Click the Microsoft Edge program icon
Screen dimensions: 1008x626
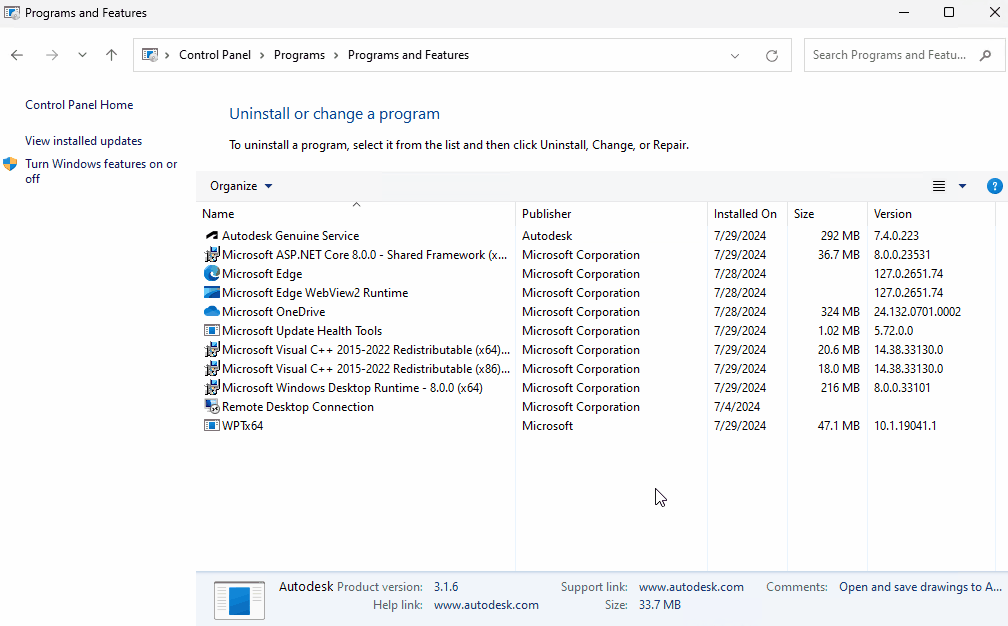coord(211,273)
